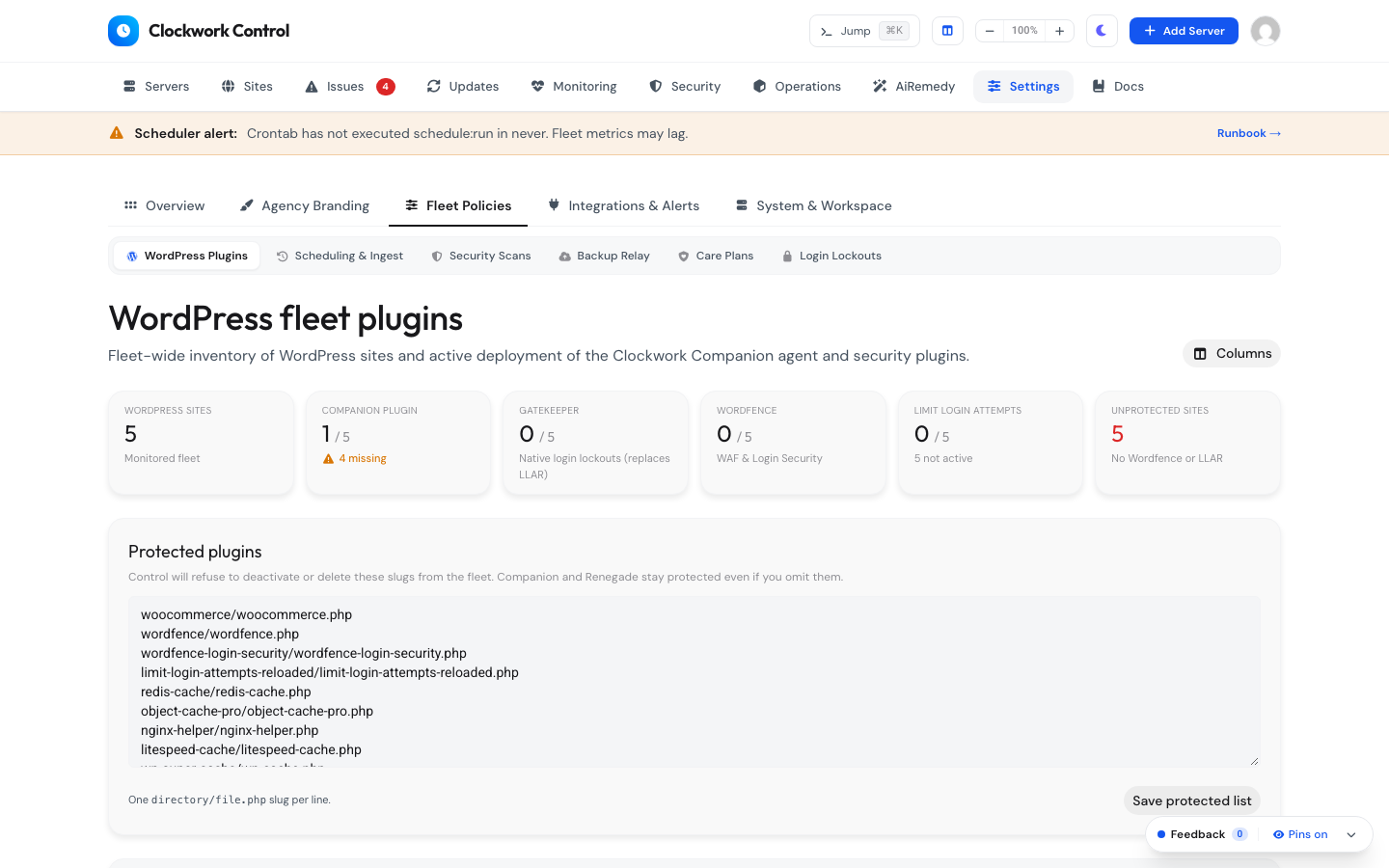This screenshot has height=868, width=1389.
Task: Open the Security Scans sub-tab
Action: tap(481, 256)
